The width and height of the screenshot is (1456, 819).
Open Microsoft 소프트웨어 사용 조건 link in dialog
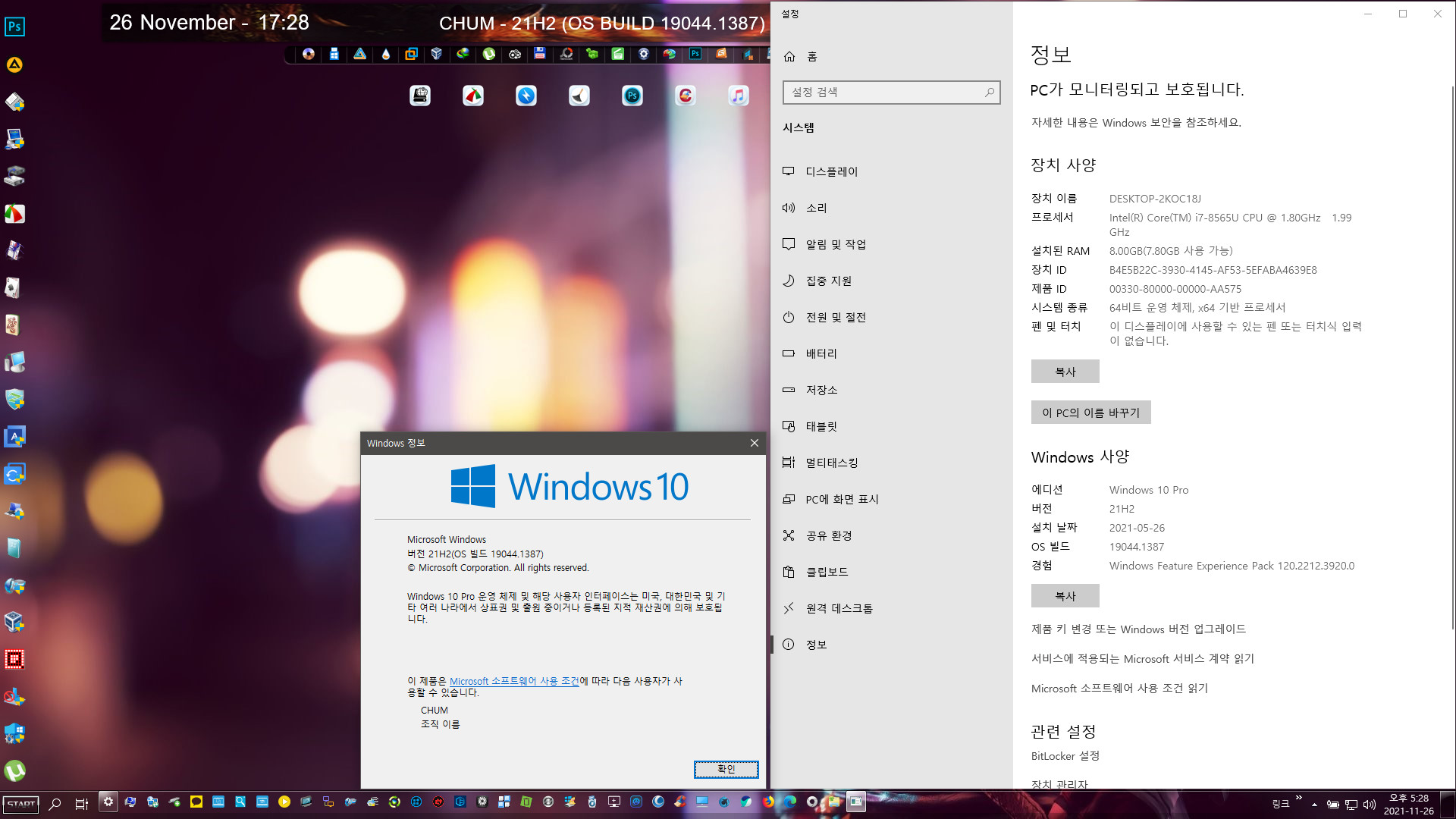tap(514, 681)
